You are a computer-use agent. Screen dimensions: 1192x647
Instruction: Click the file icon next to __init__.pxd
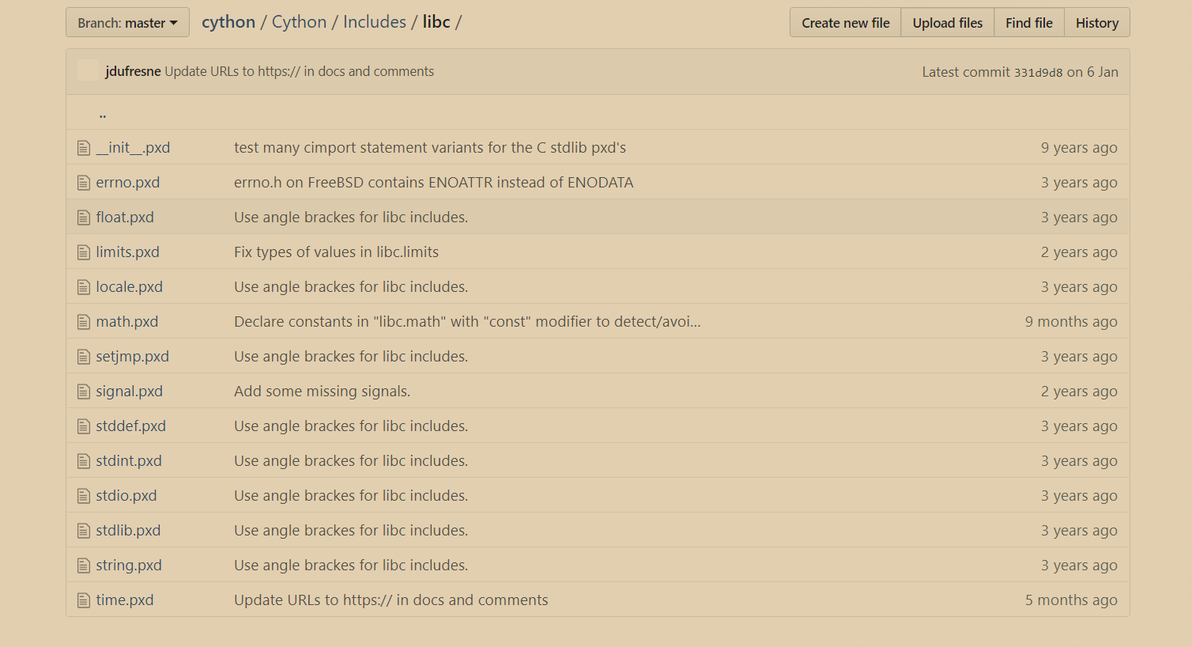[x=84, y=148]
